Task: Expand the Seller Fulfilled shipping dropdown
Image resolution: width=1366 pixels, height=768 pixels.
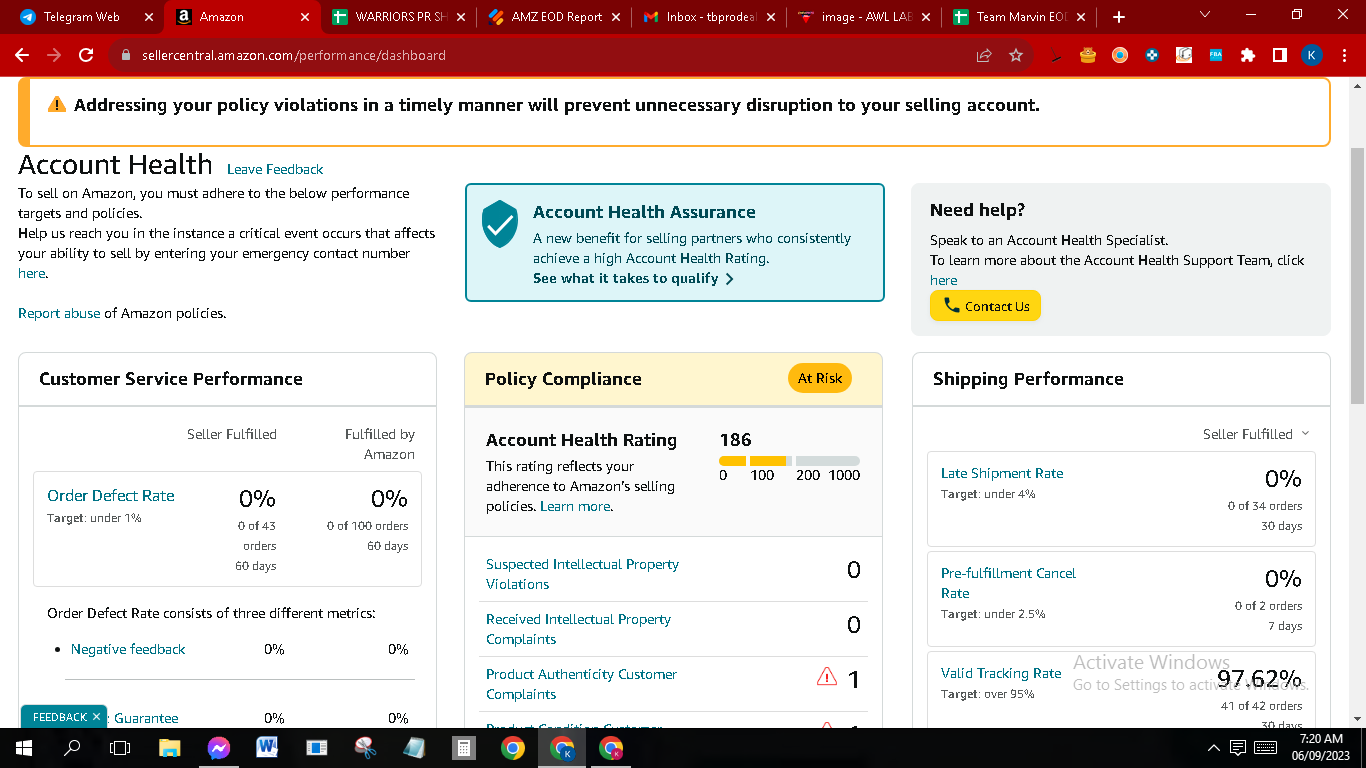Action: 1255,435
